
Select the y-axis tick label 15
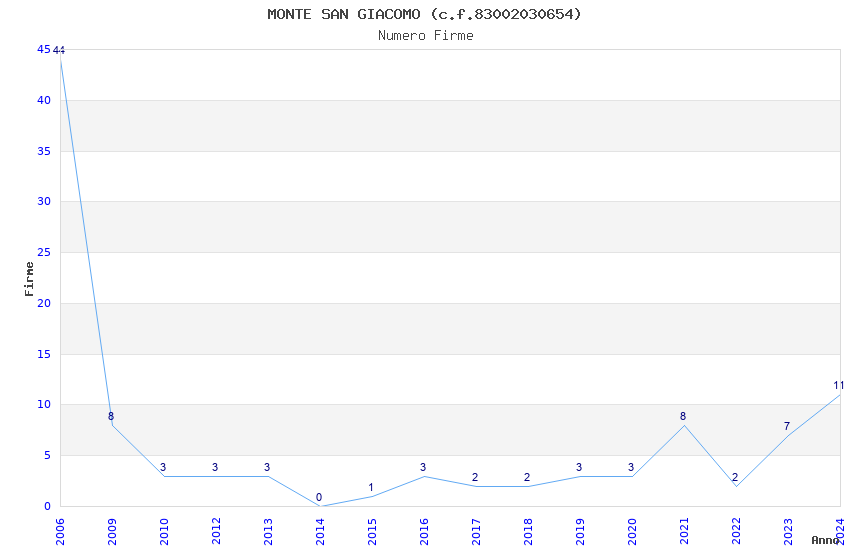44,354
